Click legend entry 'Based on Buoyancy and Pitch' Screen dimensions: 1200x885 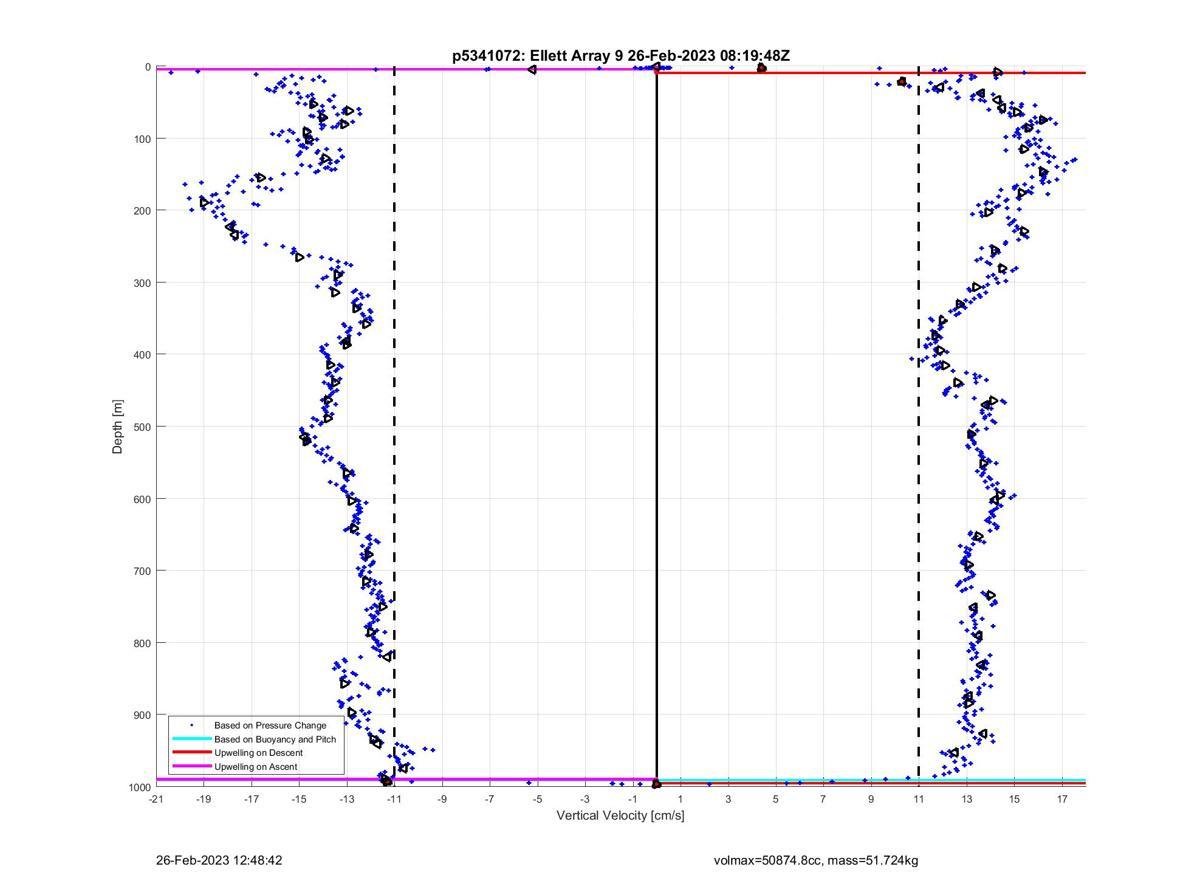click(275, 739)
